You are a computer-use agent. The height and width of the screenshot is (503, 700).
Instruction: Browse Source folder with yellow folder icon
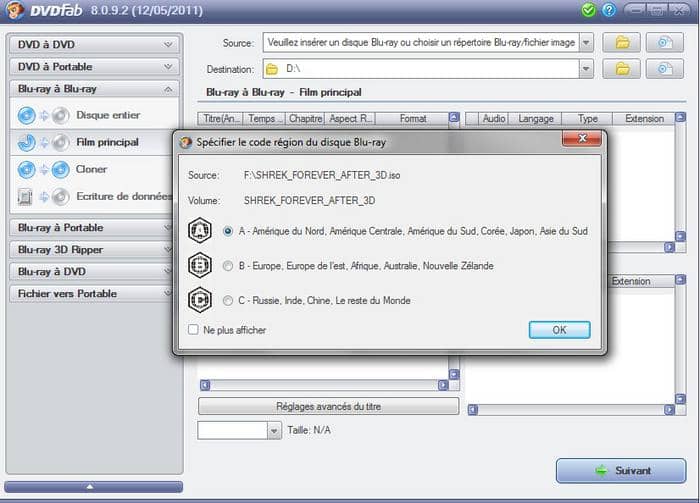622,43
